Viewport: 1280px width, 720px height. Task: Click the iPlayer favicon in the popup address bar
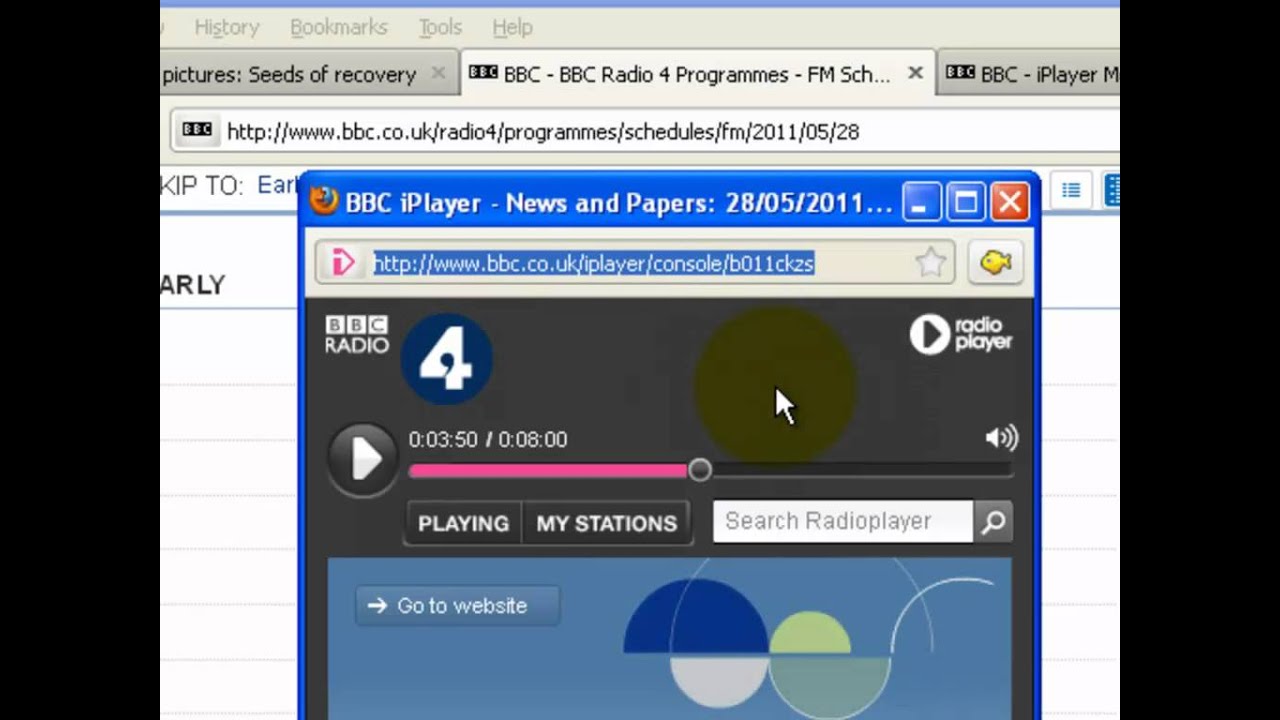pyautogui.click(x=344, y=263)
